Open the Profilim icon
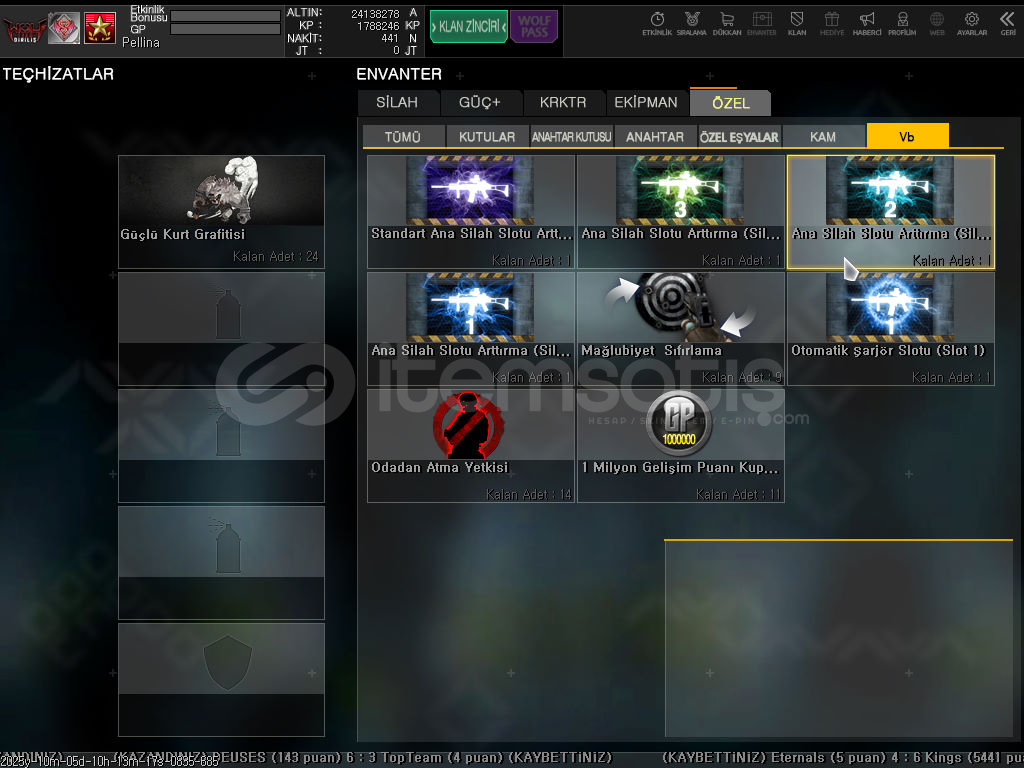The image size is (1024, 768). [902, 24]
